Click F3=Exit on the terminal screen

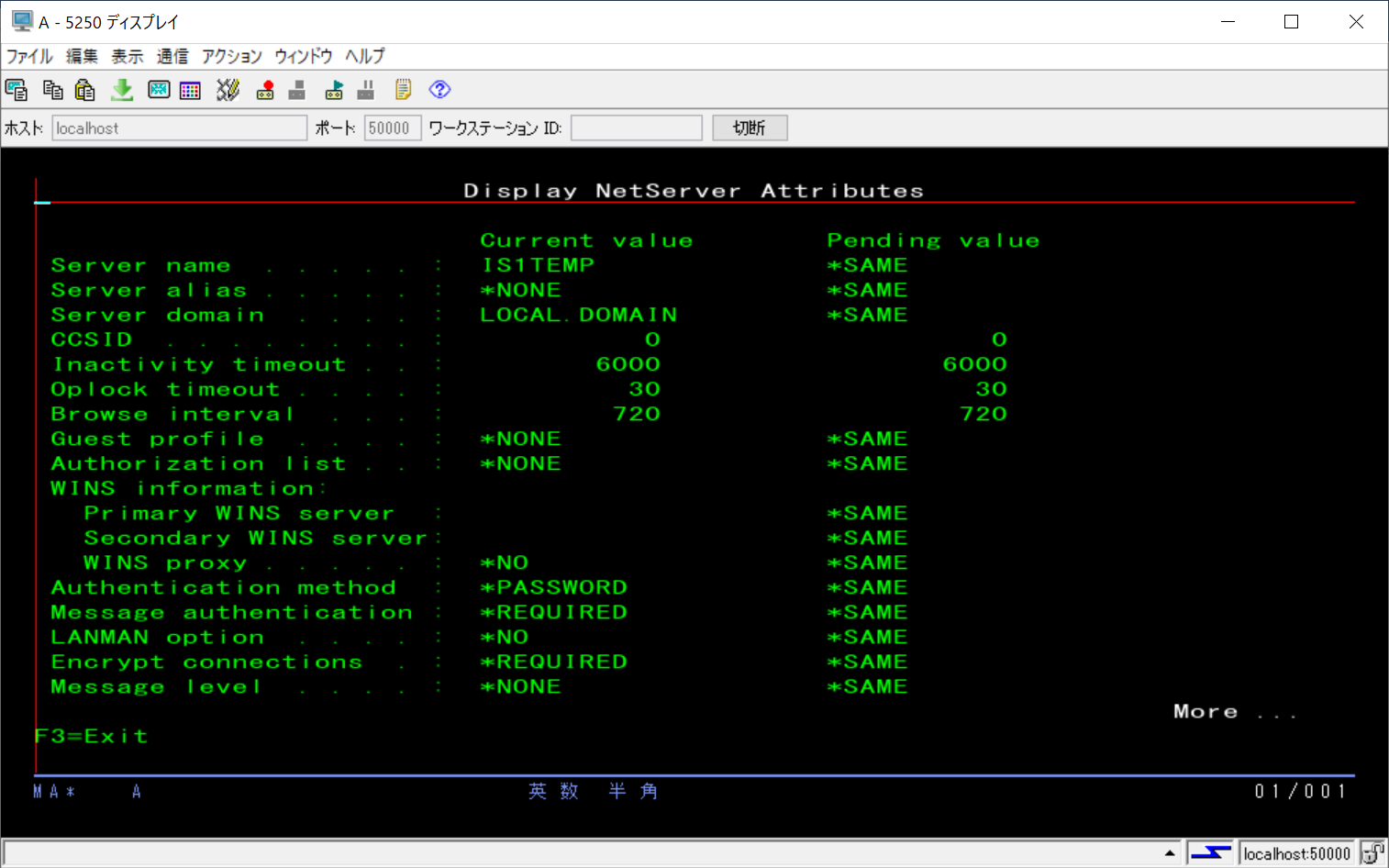[x=91, y=736]
